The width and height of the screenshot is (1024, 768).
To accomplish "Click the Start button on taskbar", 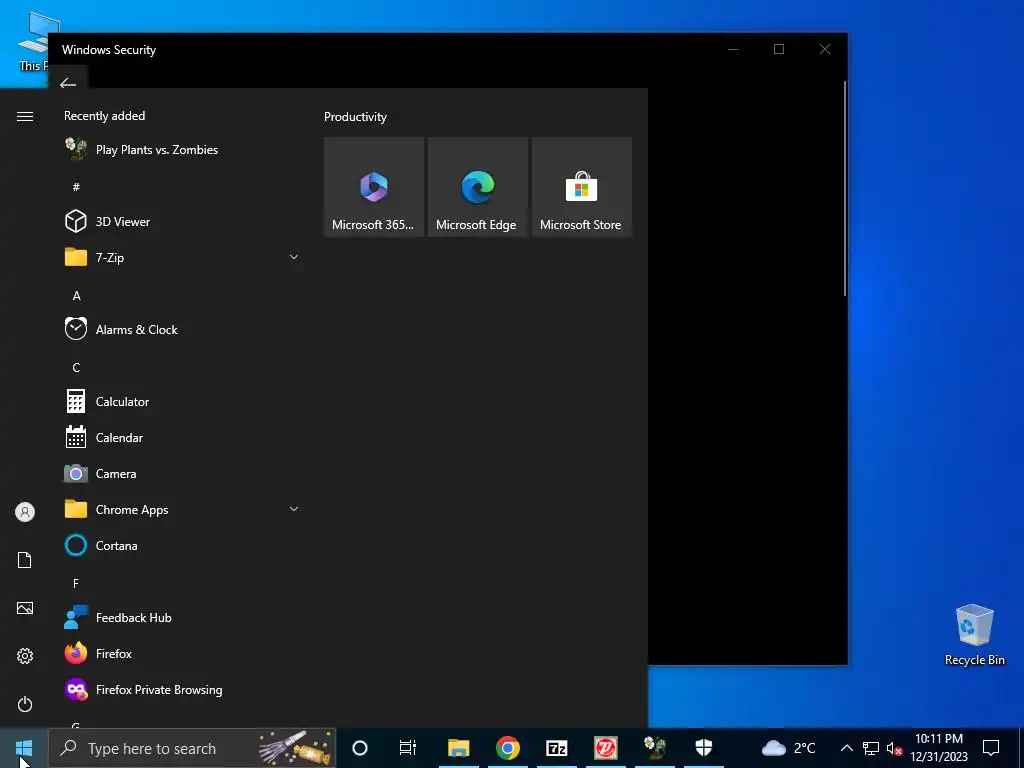I will pos(24,748).
